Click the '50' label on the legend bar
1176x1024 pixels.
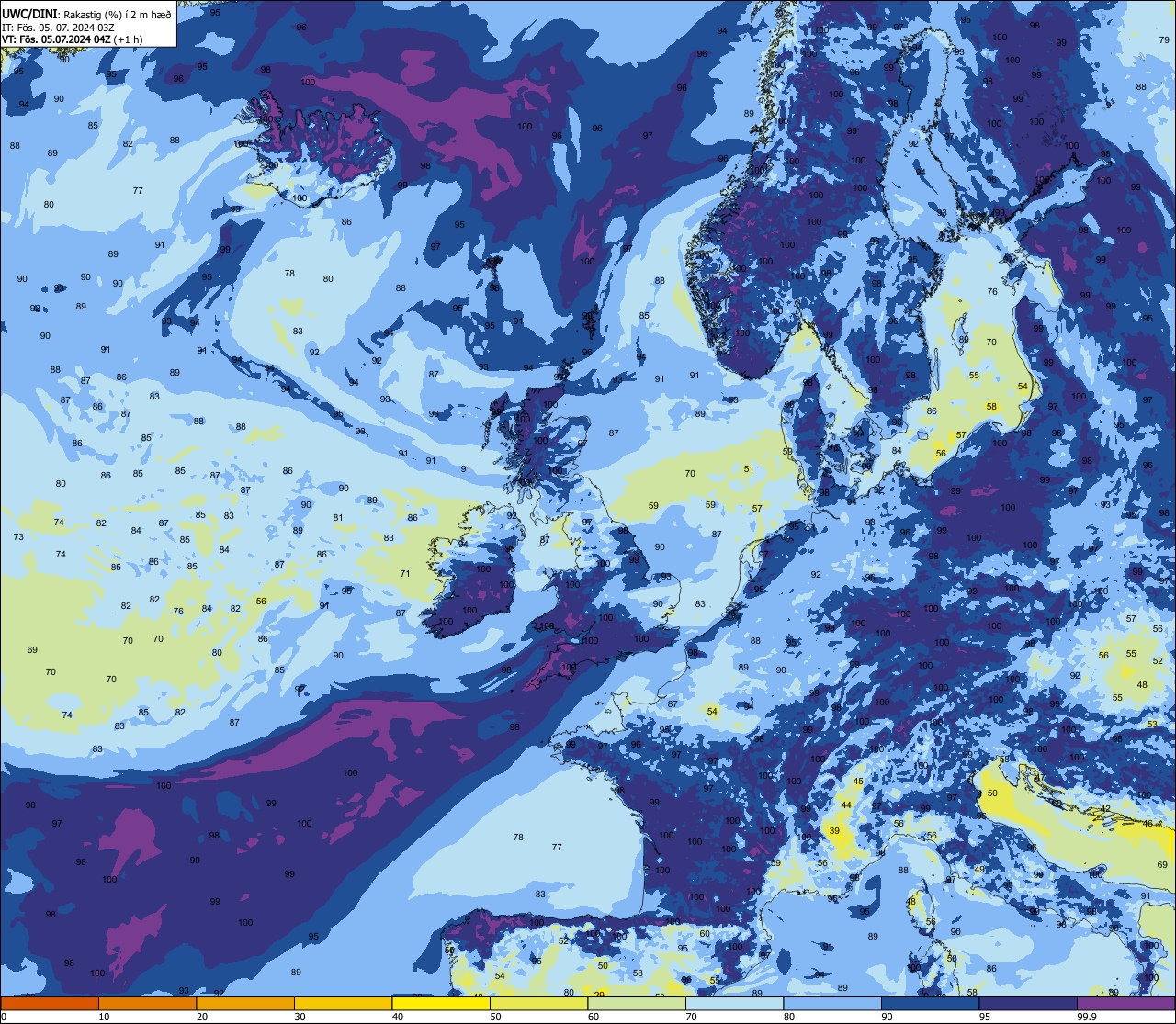495,1017
